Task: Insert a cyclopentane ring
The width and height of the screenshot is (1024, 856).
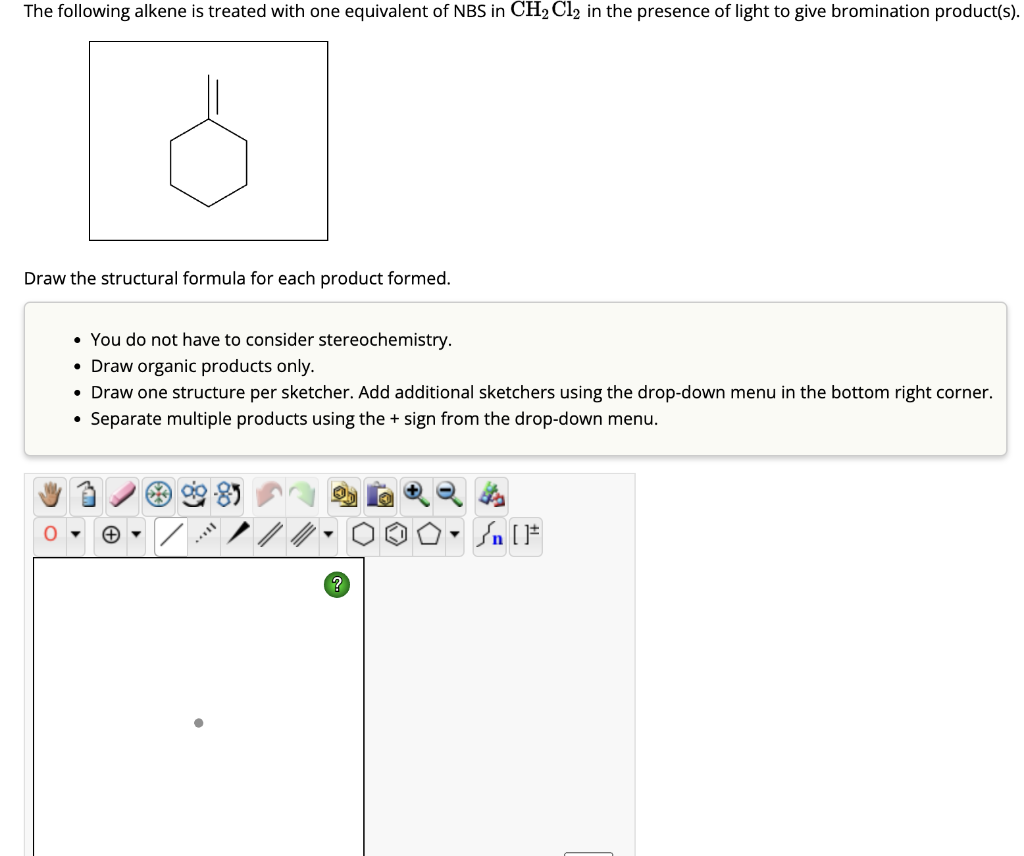Action: point(429,535)
